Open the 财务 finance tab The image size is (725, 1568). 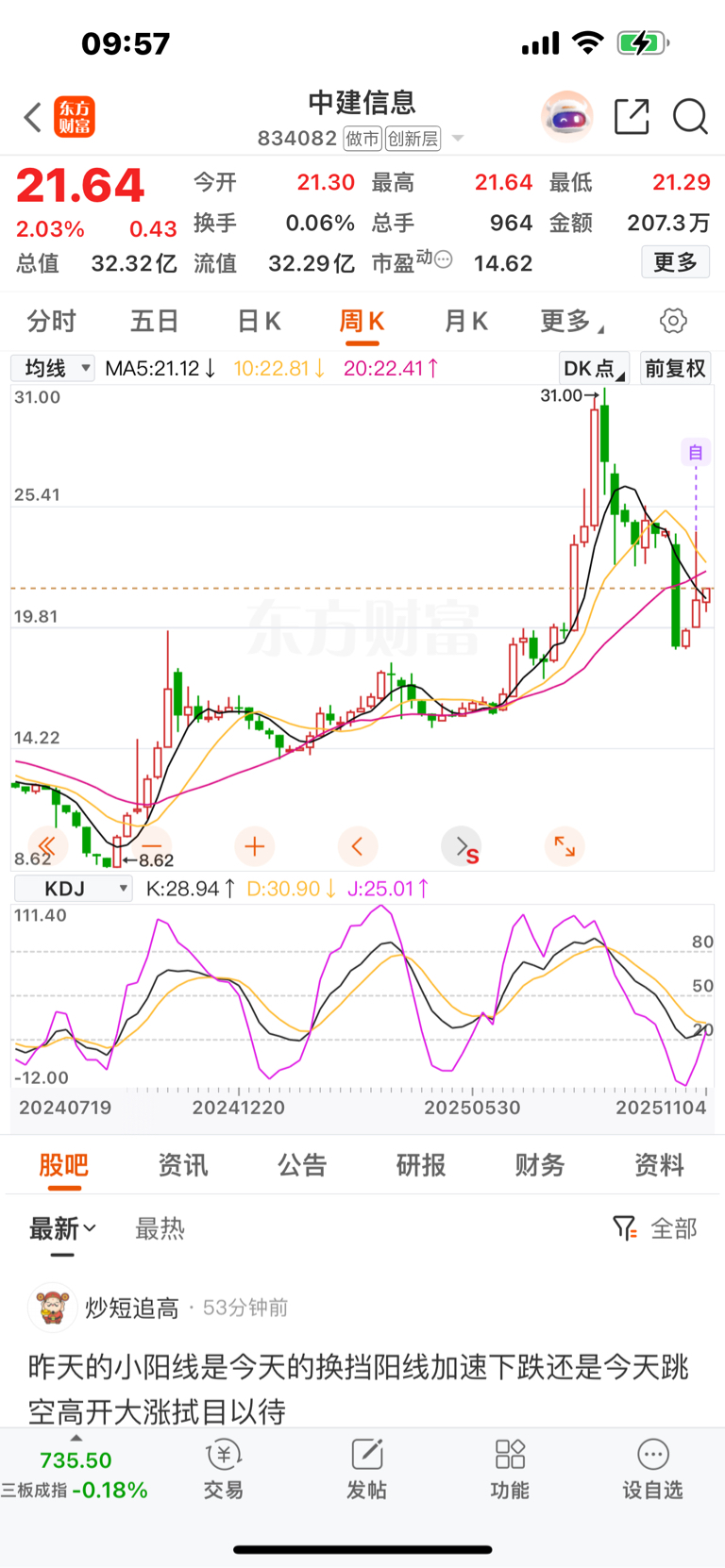click(x=540, y=1165)
